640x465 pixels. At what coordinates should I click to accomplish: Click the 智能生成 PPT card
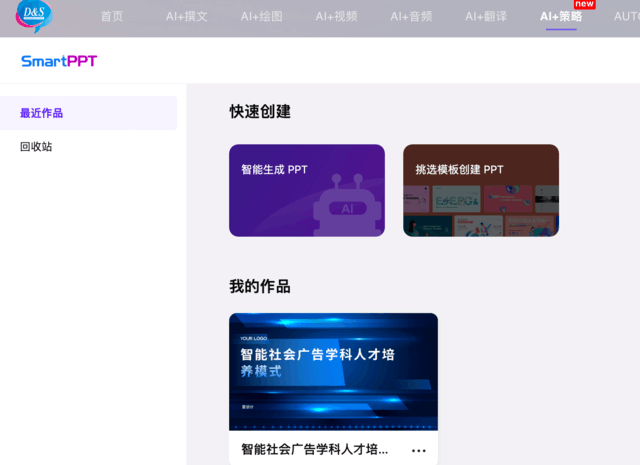tap(307, 190)
